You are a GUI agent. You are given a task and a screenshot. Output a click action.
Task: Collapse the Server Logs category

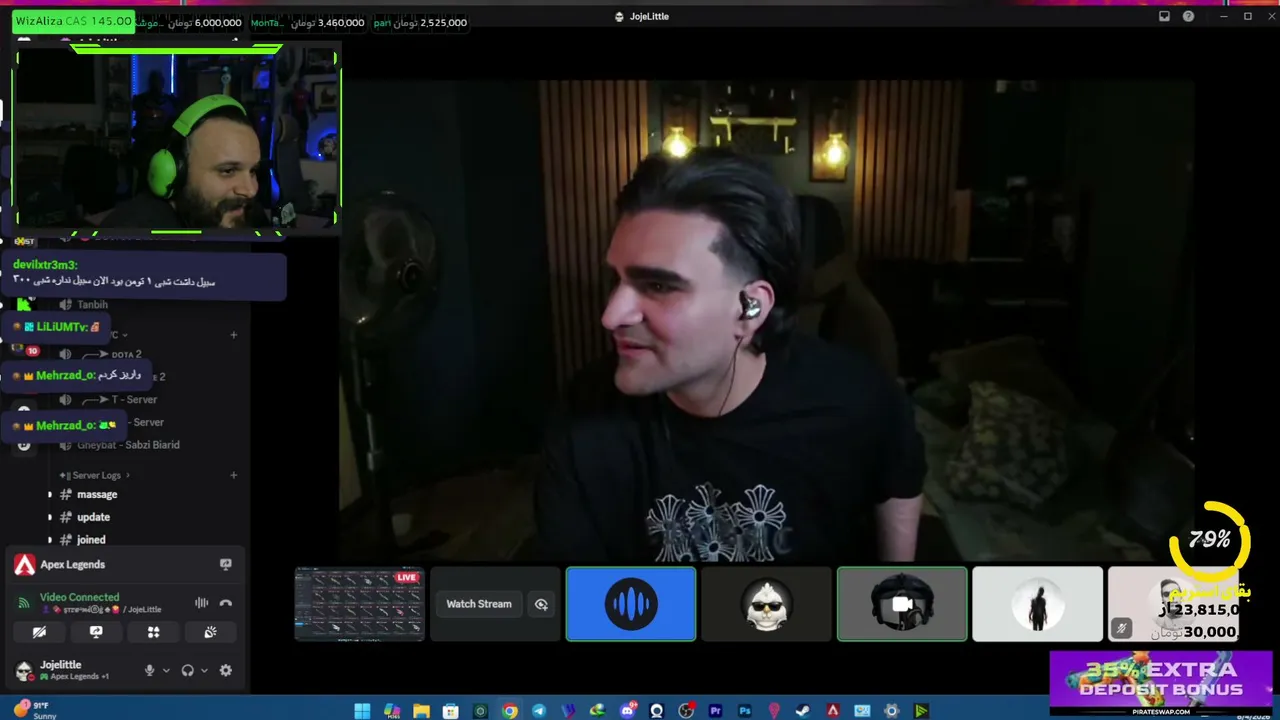96,475
